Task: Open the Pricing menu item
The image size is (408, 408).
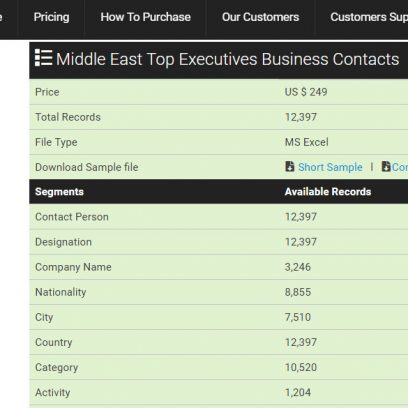Action: [x=51, y=17]
